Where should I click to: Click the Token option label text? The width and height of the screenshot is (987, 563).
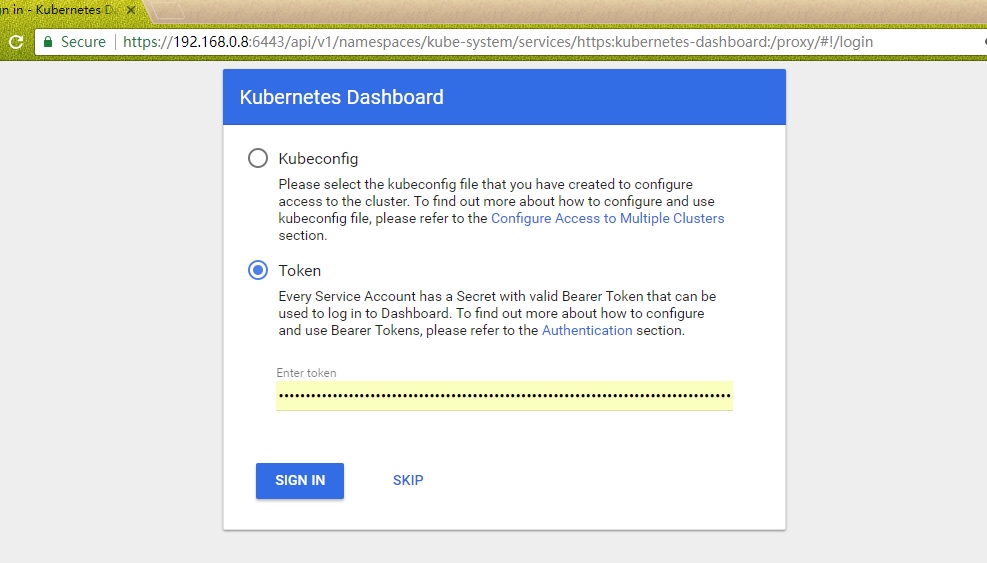pyautogui.click(x=300, y=271)
